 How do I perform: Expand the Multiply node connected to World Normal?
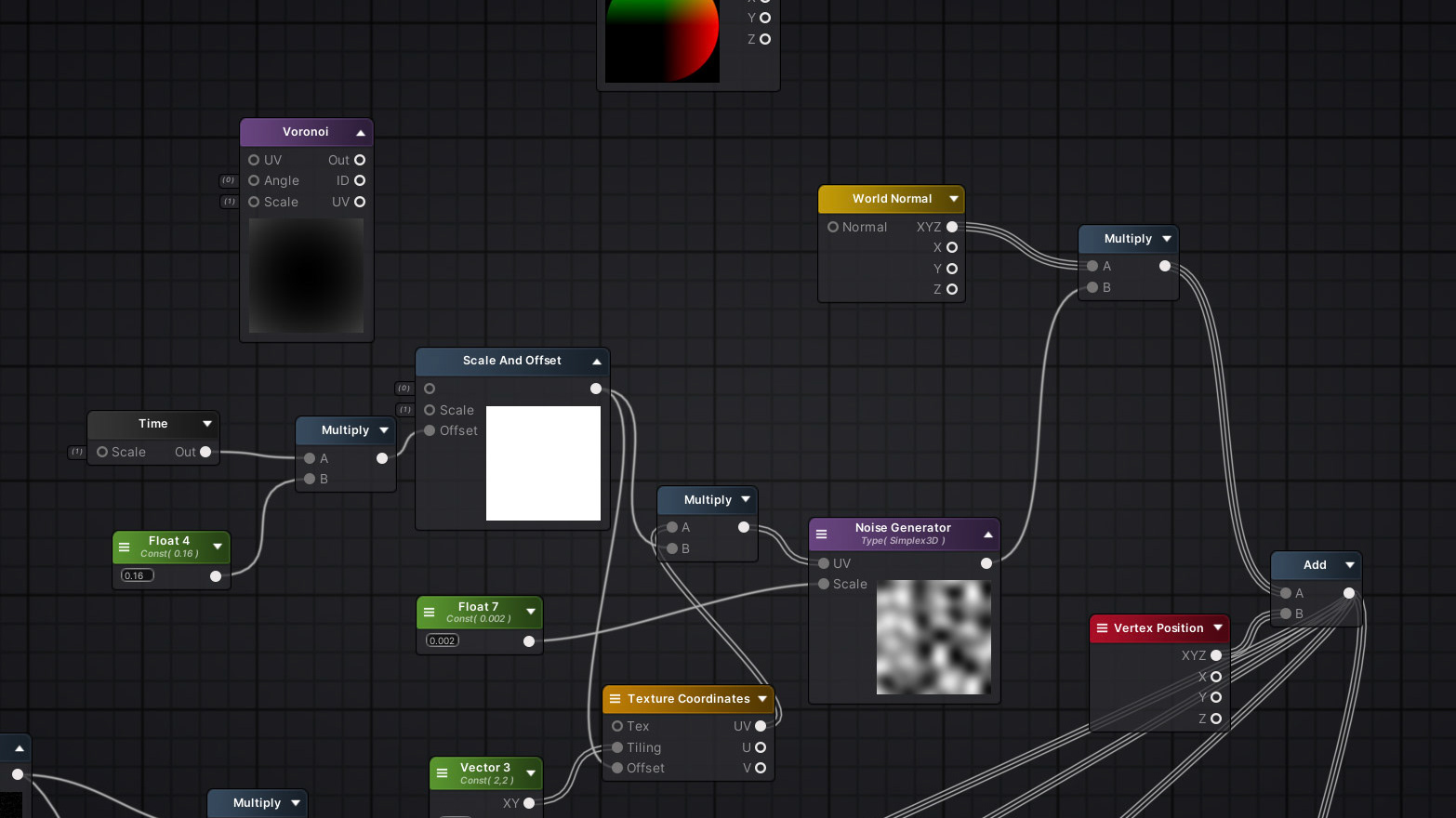coord(1167,239)
